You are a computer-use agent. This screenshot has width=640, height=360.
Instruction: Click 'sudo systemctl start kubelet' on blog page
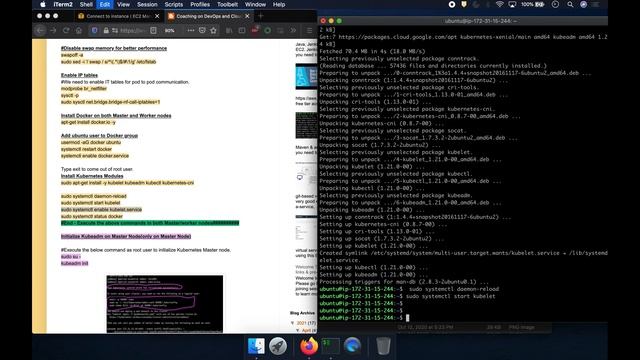[91, 202]
